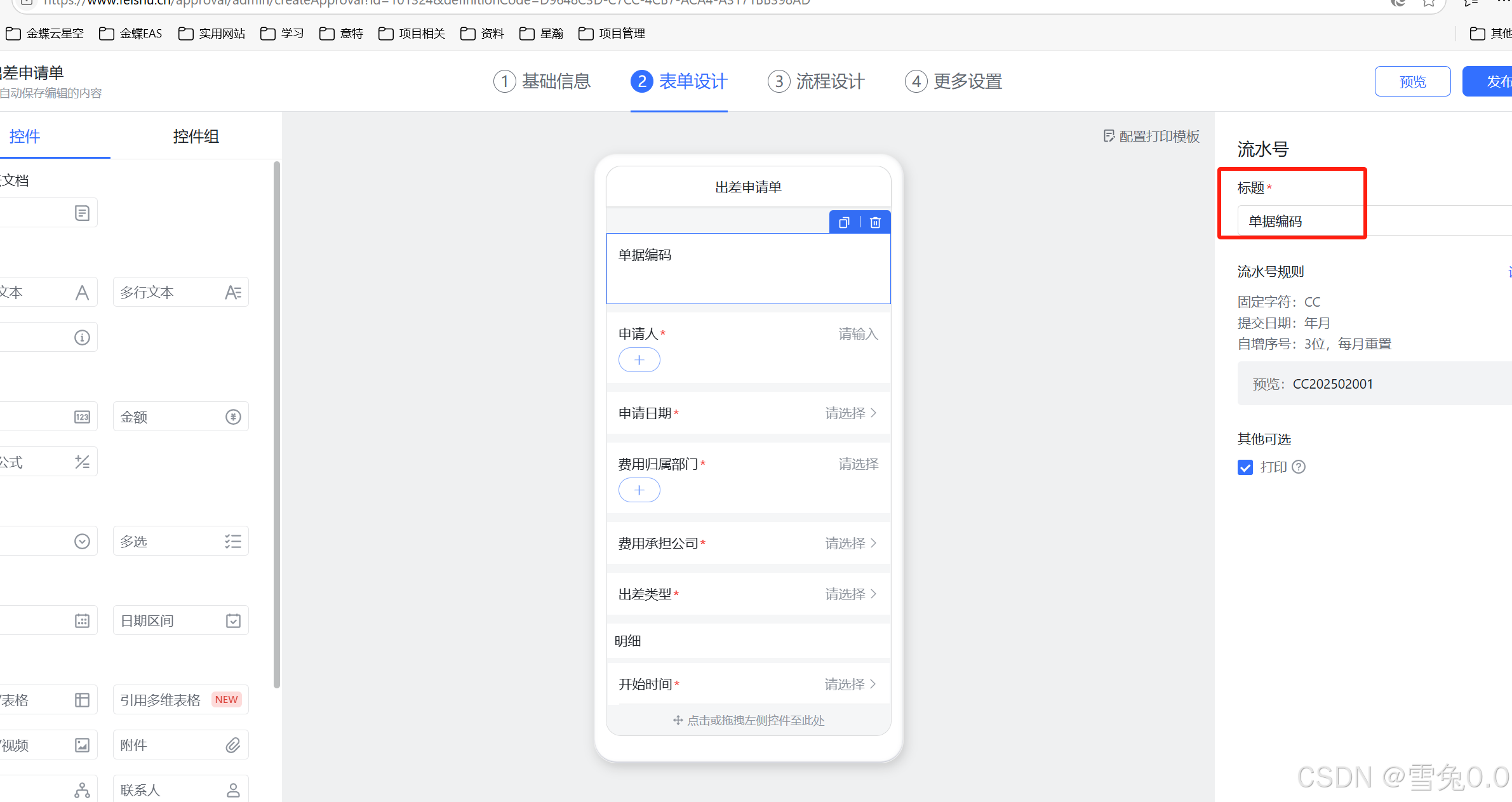Open the 项目管理 bookmark folder
Viewport: 1512px width, 802px height.
click(x=612, y=33)
